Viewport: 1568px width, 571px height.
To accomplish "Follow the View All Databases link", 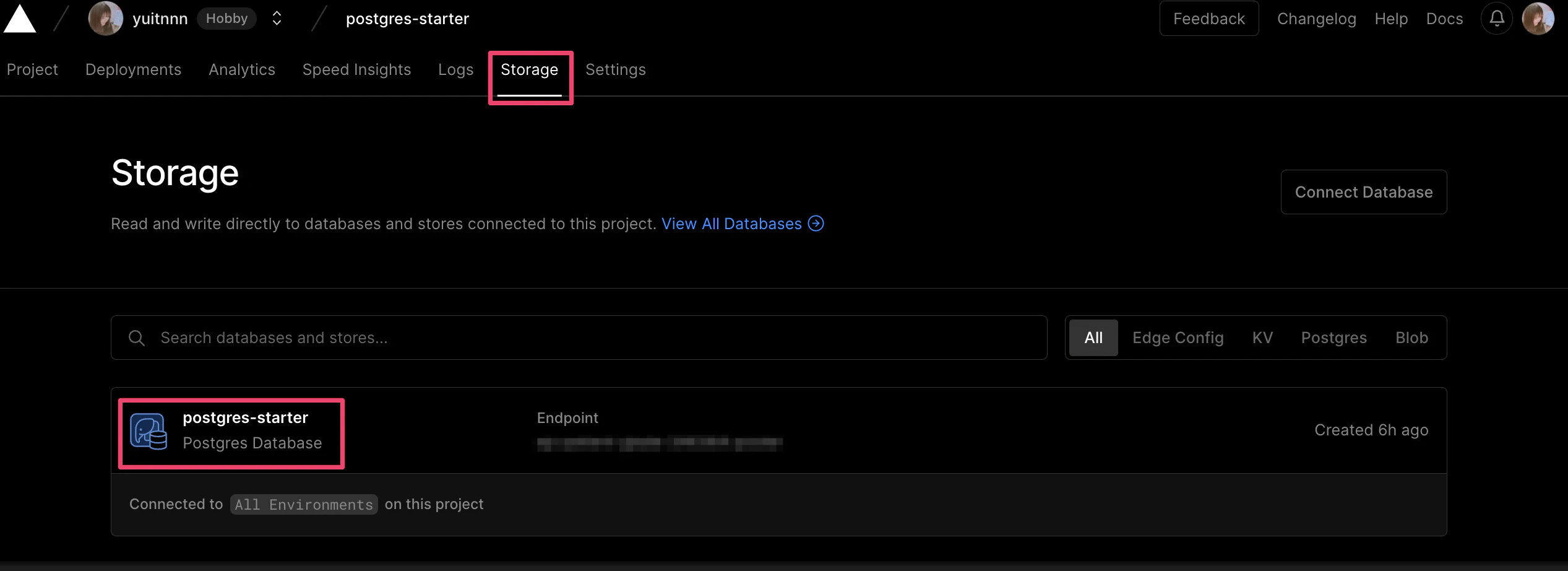I will coord(731,224).
